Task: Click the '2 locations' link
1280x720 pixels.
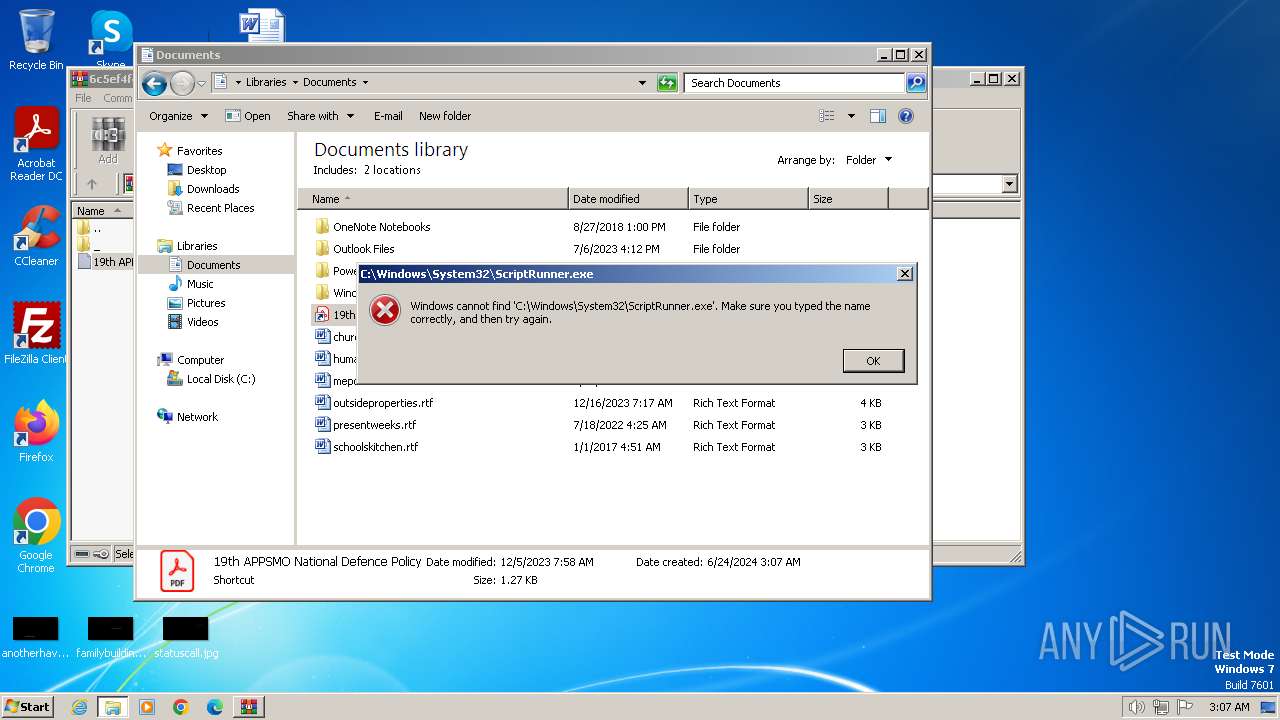Action: 392,170
